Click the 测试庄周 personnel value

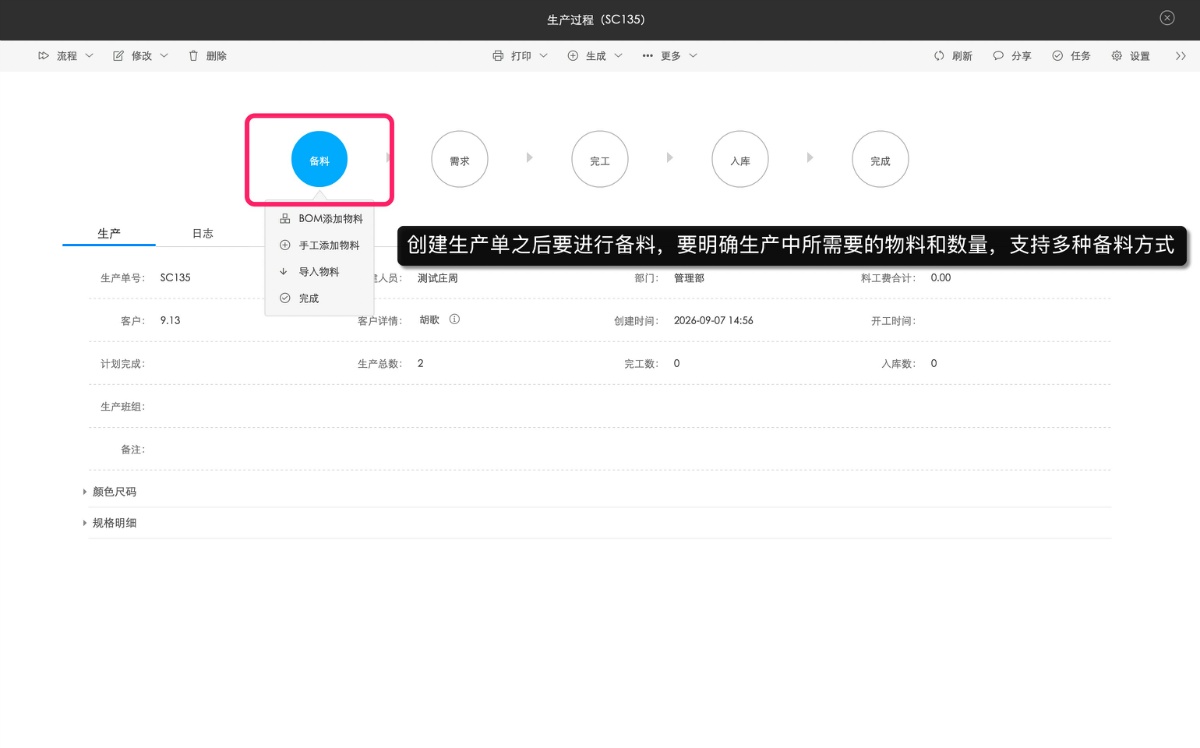click(x=437, y=278)
